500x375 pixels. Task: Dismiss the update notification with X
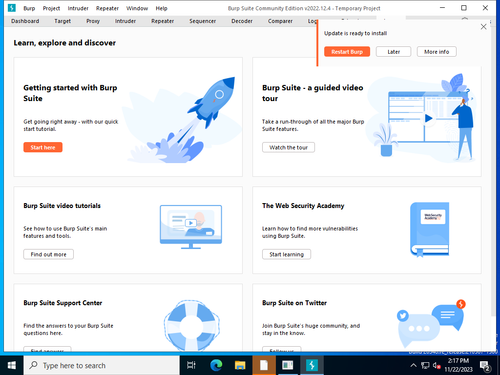point(483,27)
